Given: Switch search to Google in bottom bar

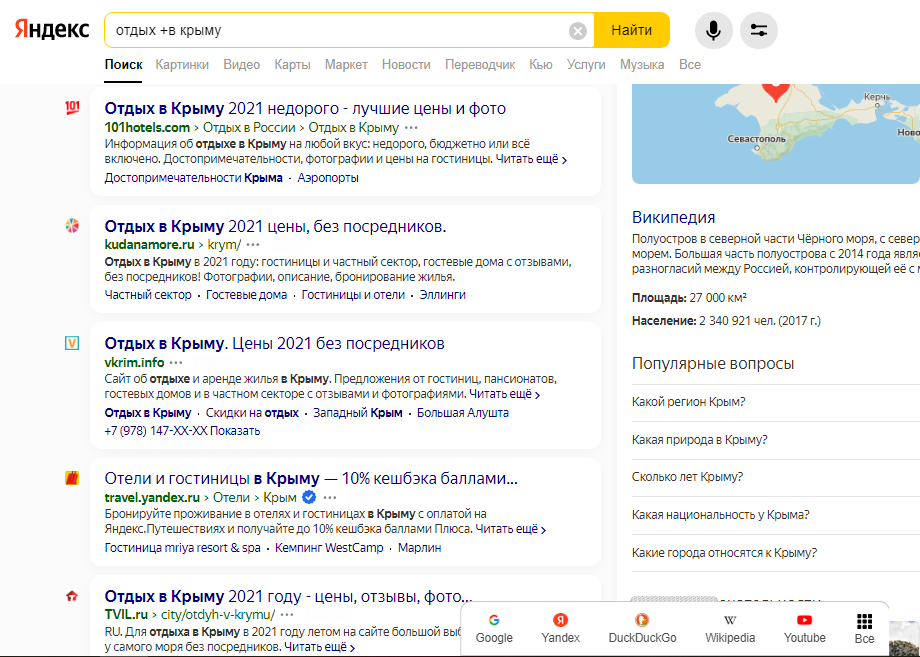Looking at the screenshot, I should (x=494, y=629).
